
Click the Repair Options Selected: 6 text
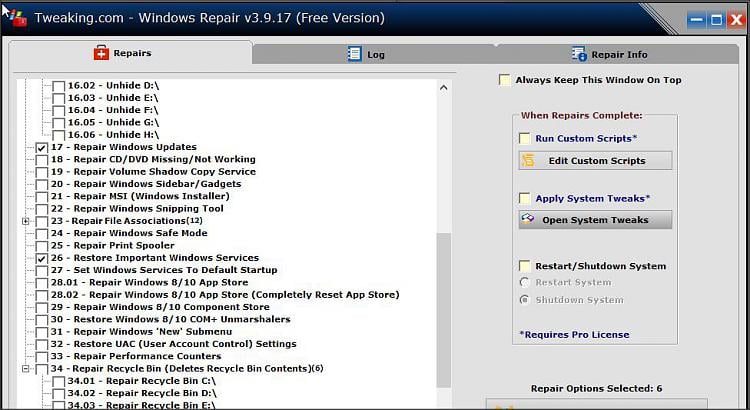coord(596,388)
